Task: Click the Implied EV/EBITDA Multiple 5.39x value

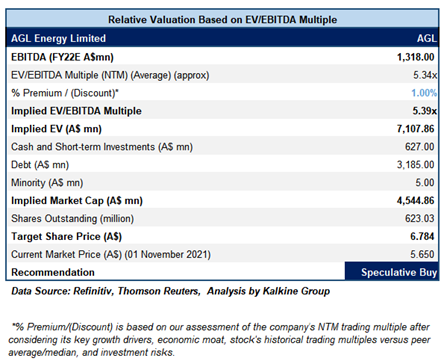Action: (x=424, y=111)
